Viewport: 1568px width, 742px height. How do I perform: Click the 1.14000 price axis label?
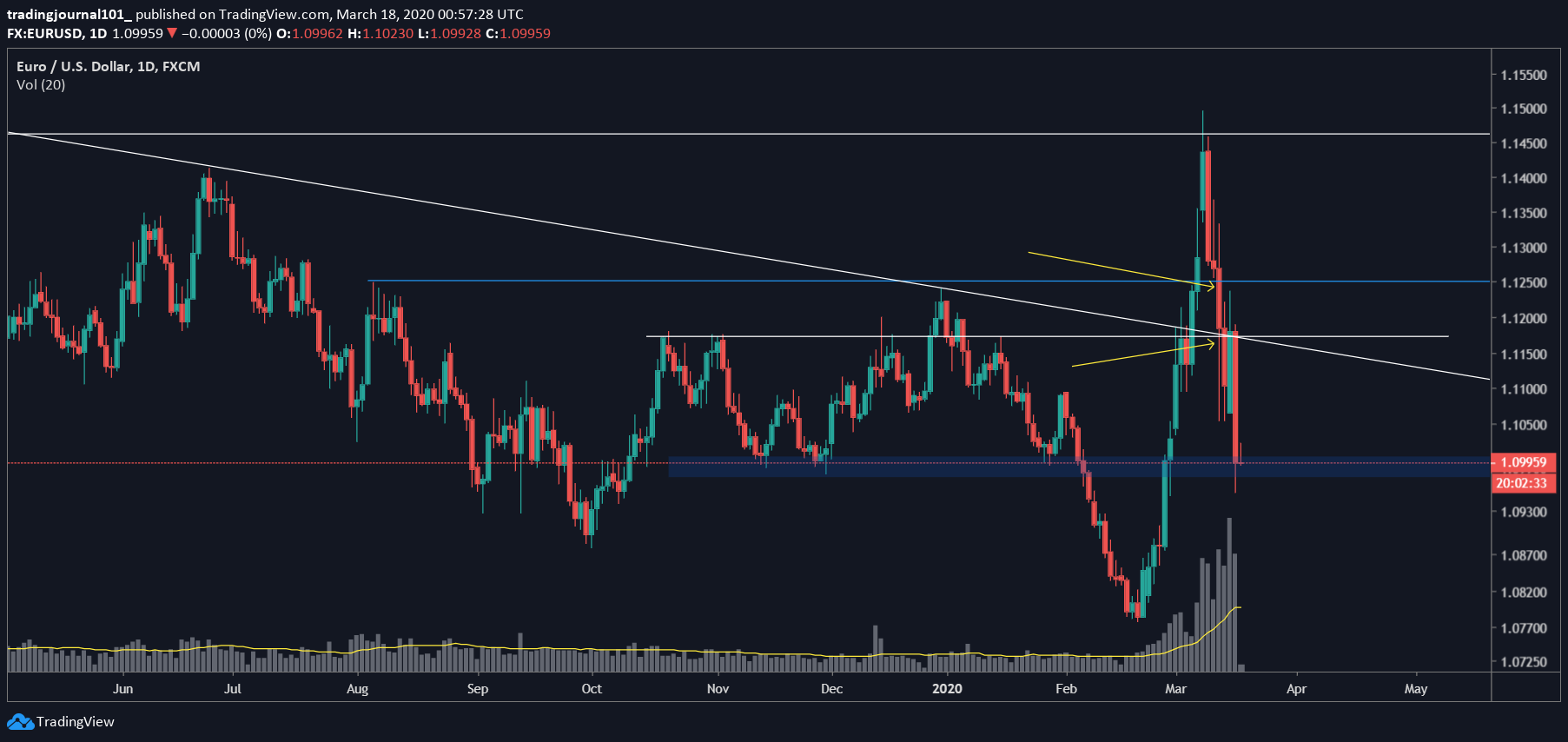click(1524, 178)
